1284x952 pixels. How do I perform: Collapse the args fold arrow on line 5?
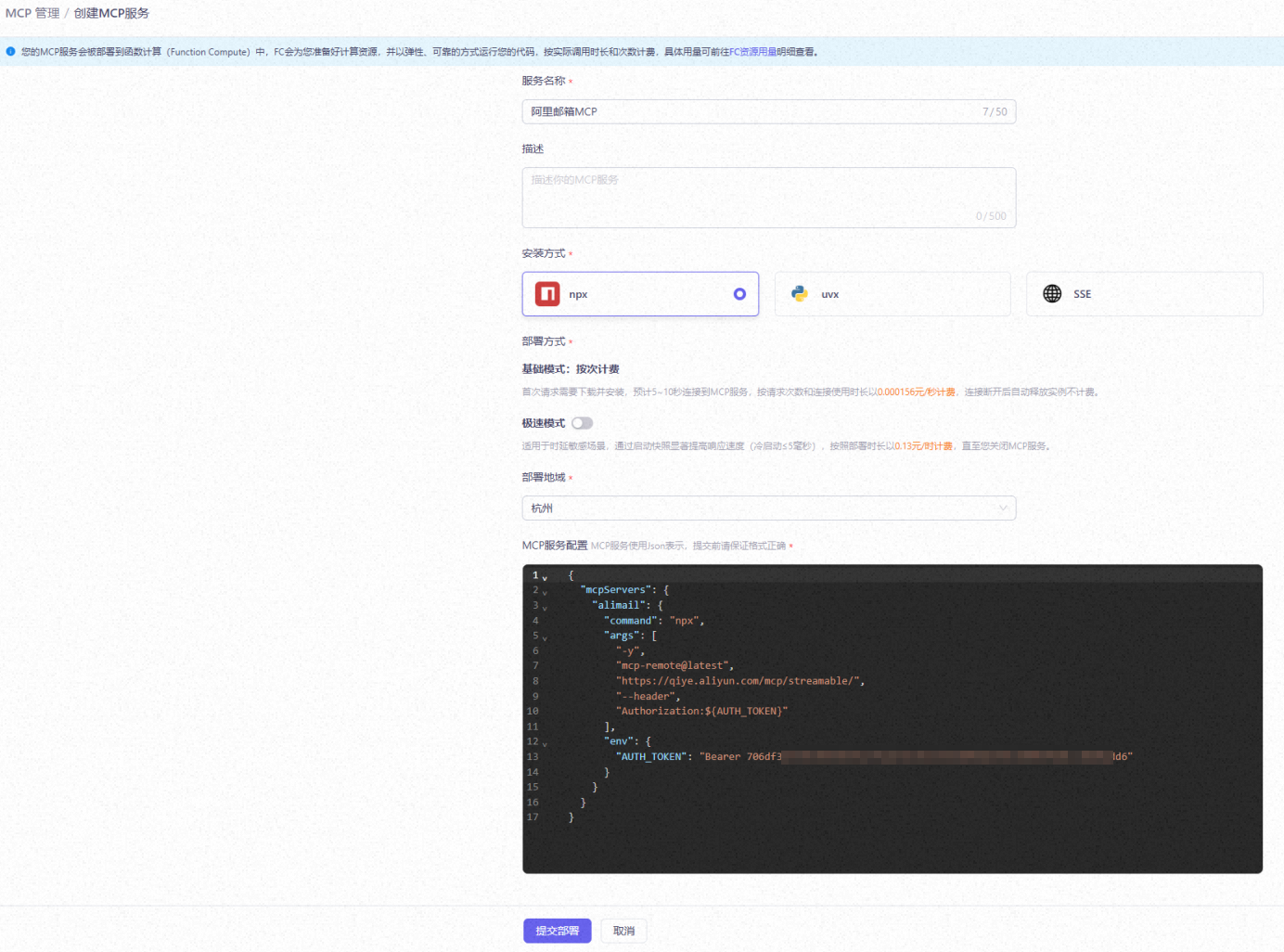point(545,637)
